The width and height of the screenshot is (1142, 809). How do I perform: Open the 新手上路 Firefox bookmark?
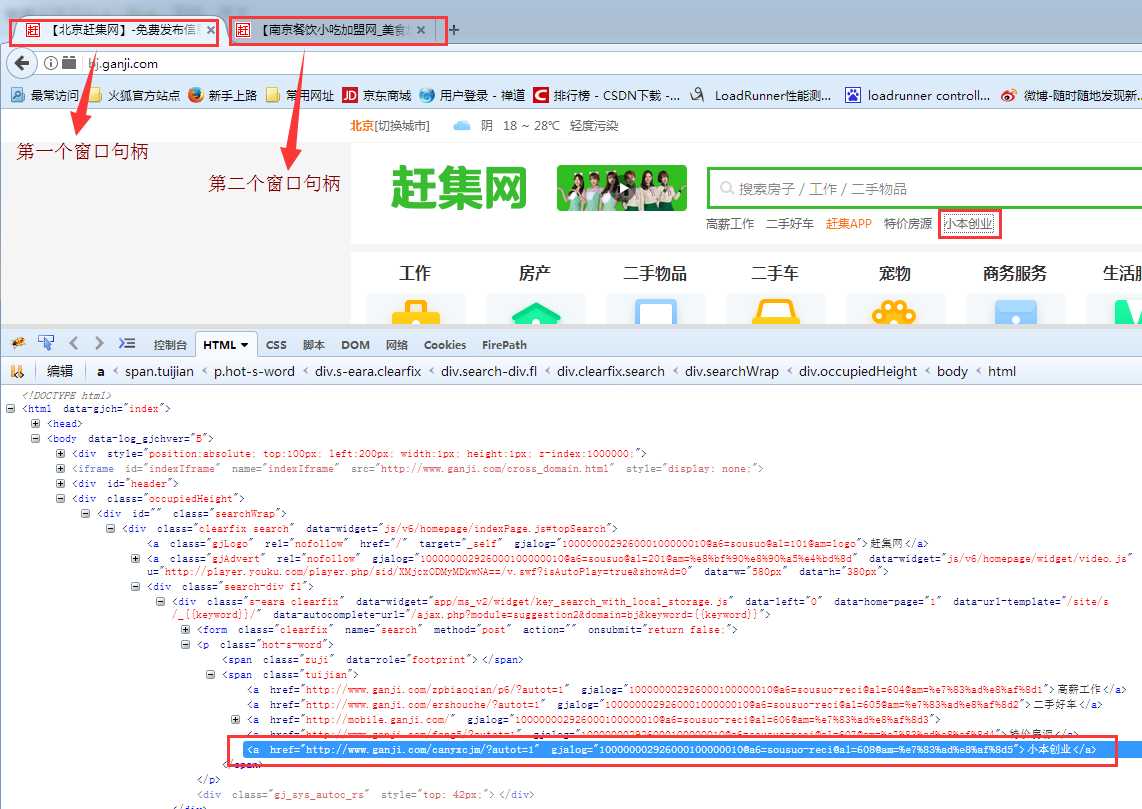coord(223,95)
